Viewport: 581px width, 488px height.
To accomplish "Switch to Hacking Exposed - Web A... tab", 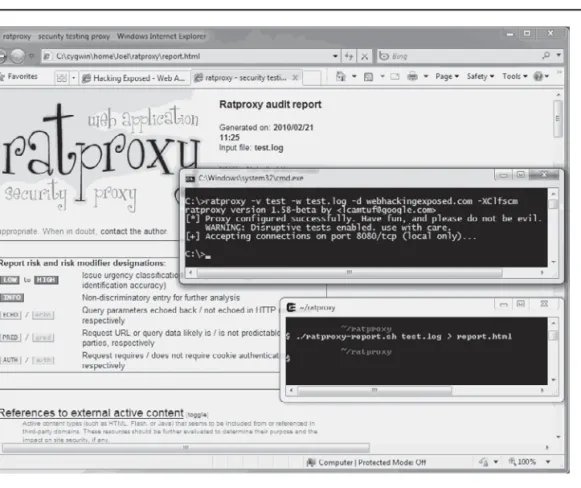I will click(134, 78).
